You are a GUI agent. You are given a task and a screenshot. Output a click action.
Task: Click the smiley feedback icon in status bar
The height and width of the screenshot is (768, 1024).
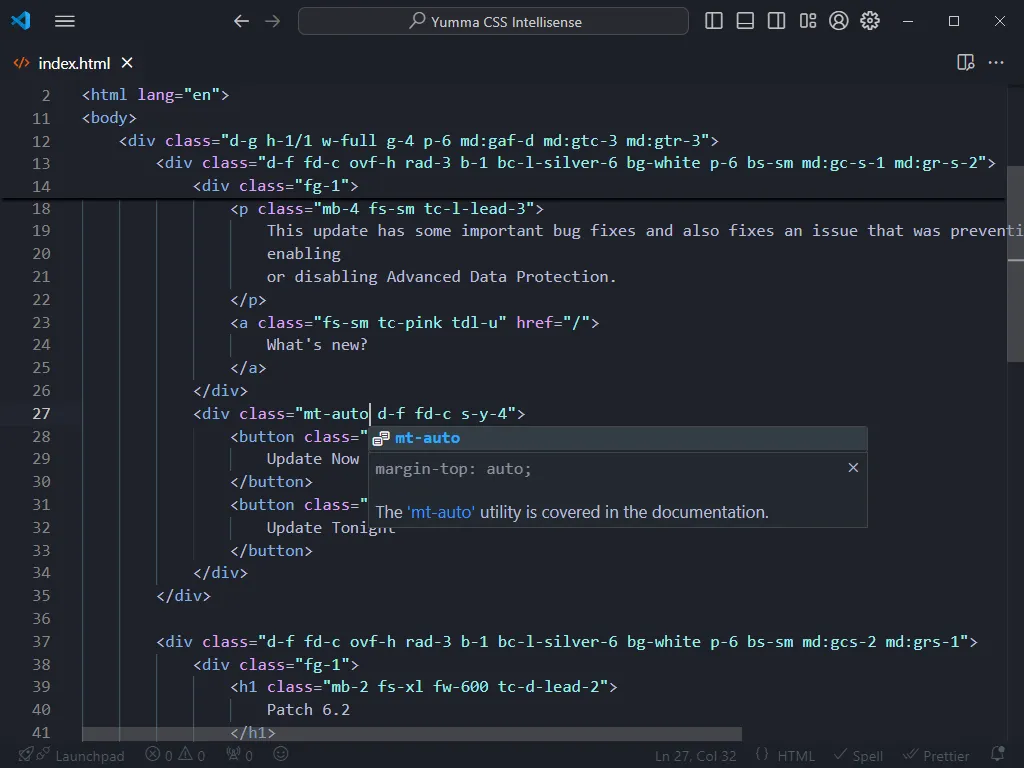[281, 755]
